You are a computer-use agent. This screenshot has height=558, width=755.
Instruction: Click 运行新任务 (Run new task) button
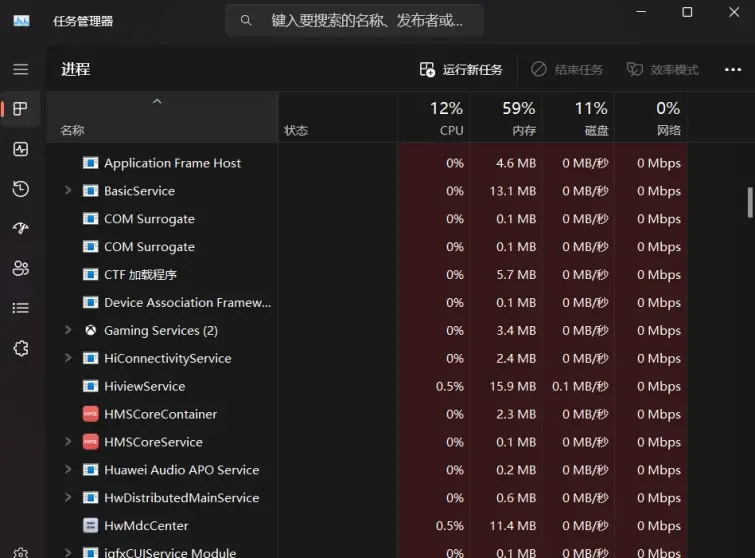461,70
